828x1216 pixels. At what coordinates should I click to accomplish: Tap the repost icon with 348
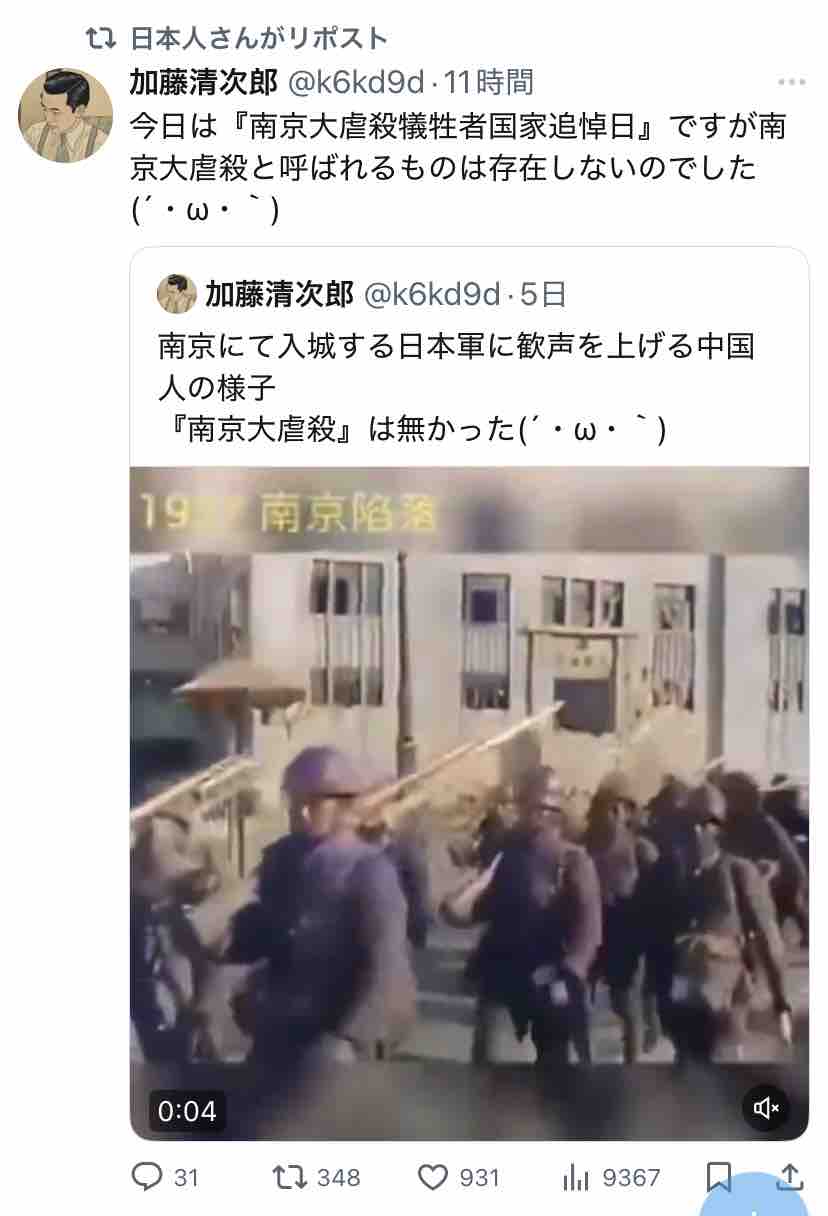290,1177
